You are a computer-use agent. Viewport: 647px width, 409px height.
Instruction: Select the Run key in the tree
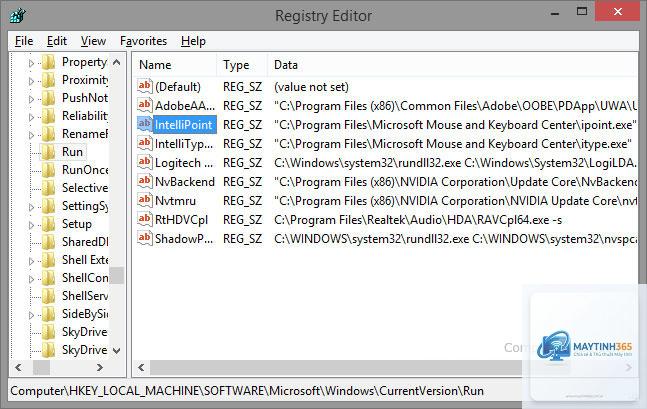coord(72,151)
